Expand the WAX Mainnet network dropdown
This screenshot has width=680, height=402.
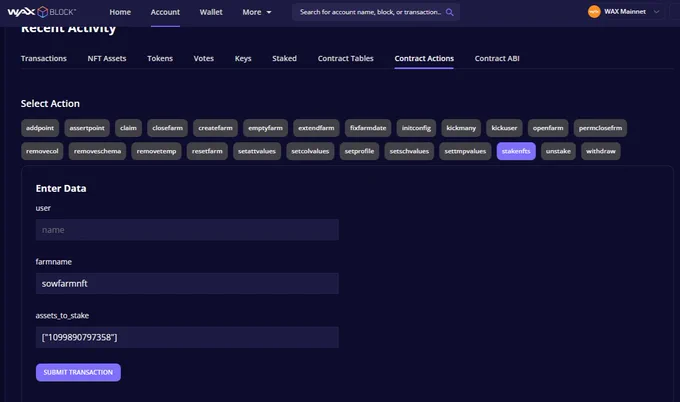click(x=656, y=12)
